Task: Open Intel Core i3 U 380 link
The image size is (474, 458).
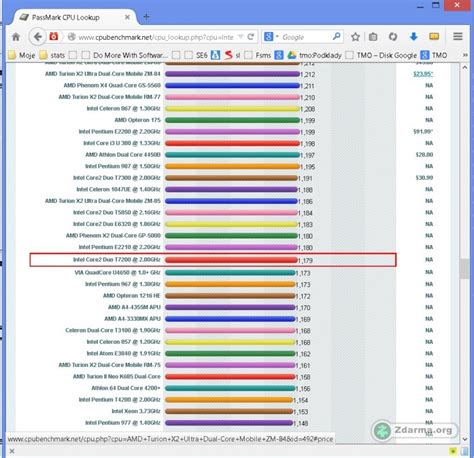Action: (122, 143)
